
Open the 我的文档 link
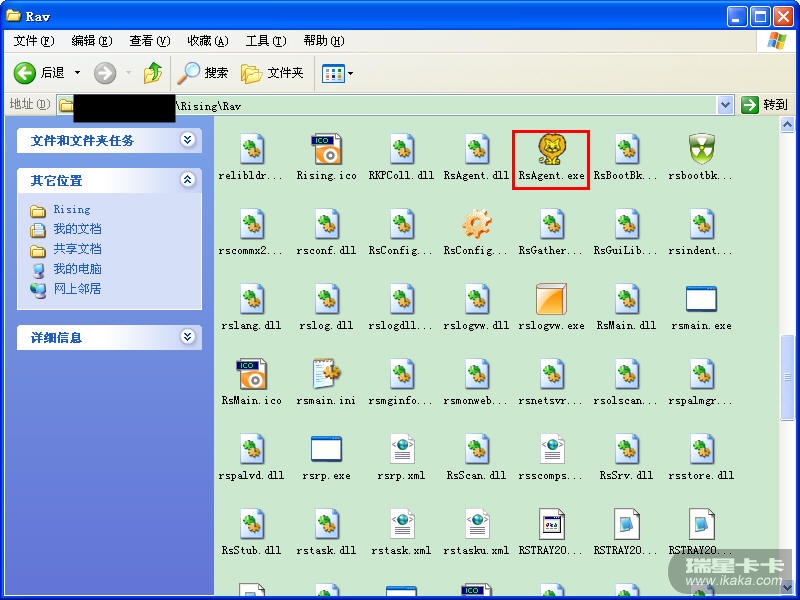[66, 229]
